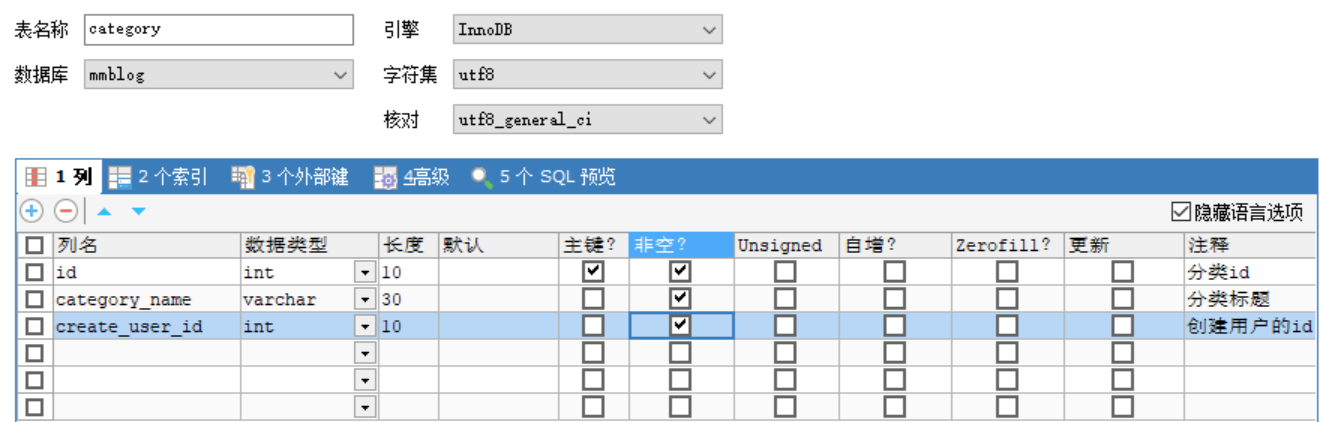Check the row selector for category_name
The width and height of the screenshot is (1320, 422).
click(x=35, y=299)
